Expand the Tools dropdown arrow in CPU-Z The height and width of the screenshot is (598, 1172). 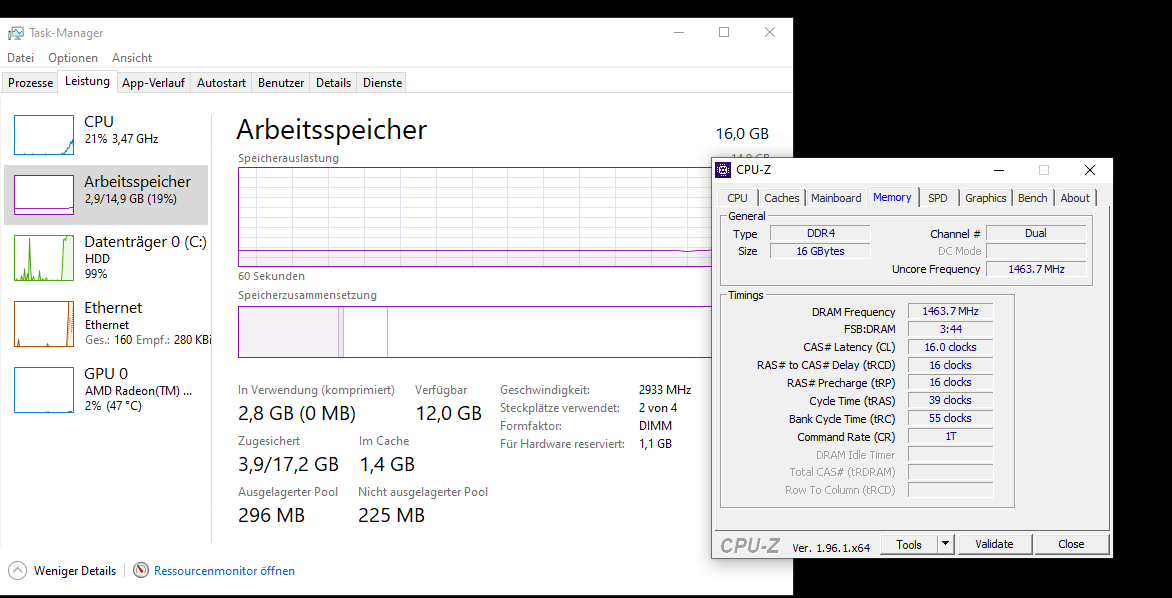point(946,545)
